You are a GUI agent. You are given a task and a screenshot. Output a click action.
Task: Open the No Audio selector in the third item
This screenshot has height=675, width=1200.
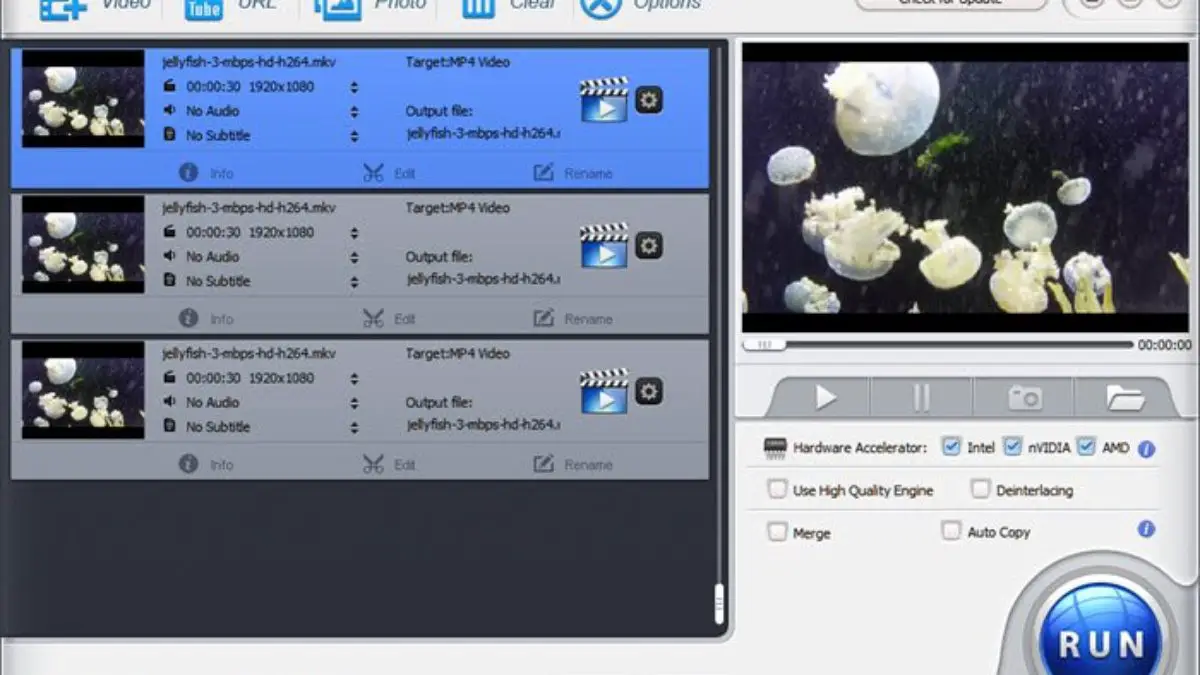pos(354,403)
